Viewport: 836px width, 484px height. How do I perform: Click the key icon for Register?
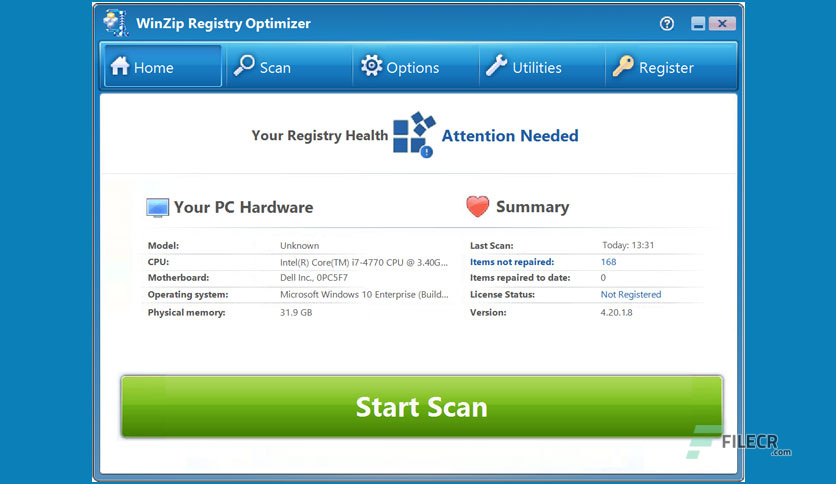click(623, 66)
